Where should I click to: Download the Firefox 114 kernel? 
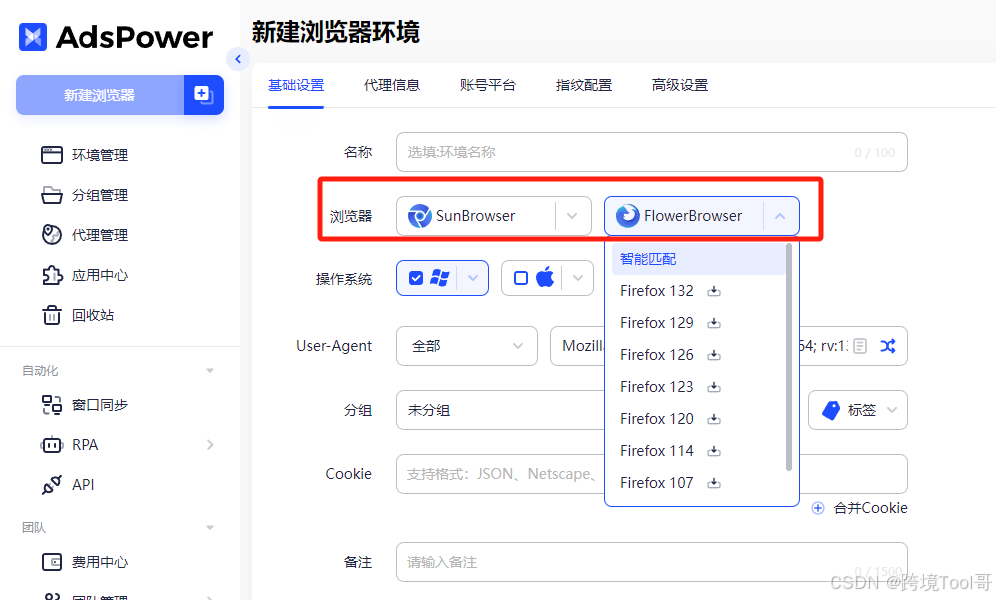714,451
